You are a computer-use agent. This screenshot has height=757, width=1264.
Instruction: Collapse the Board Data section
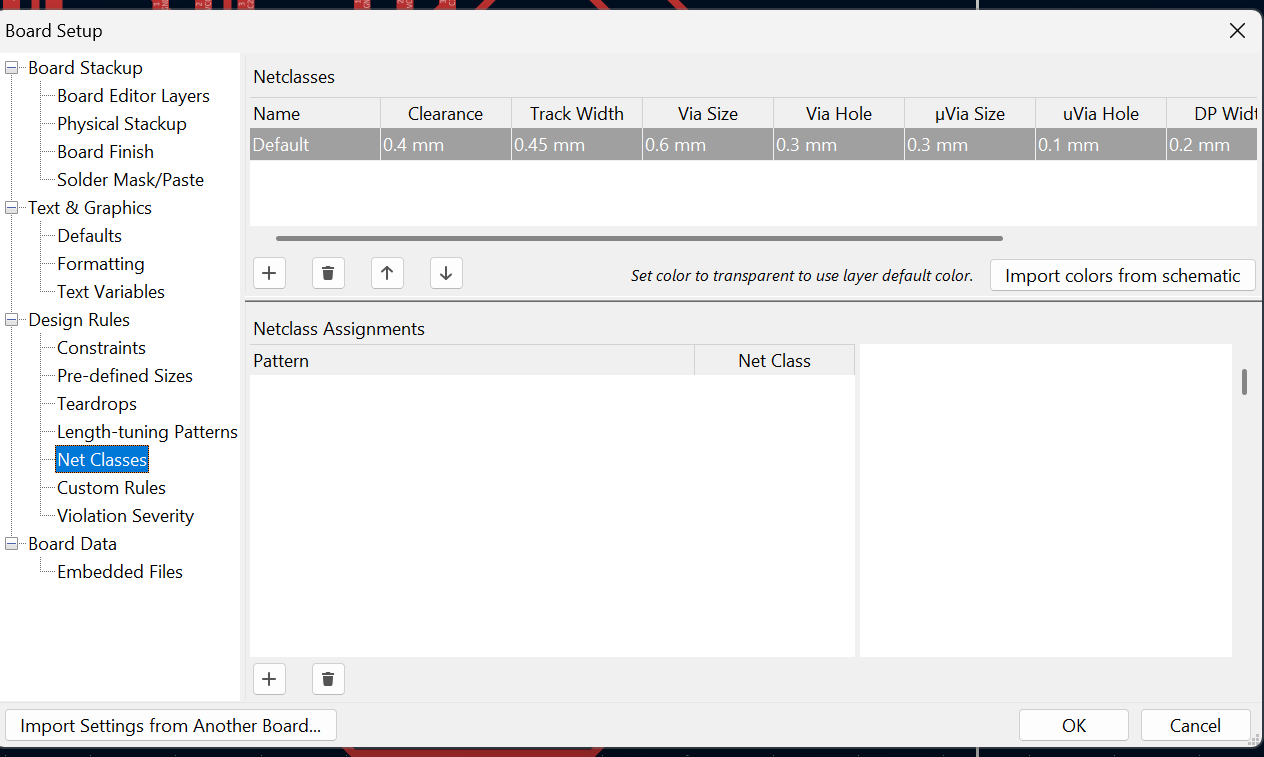pos(10,543)
